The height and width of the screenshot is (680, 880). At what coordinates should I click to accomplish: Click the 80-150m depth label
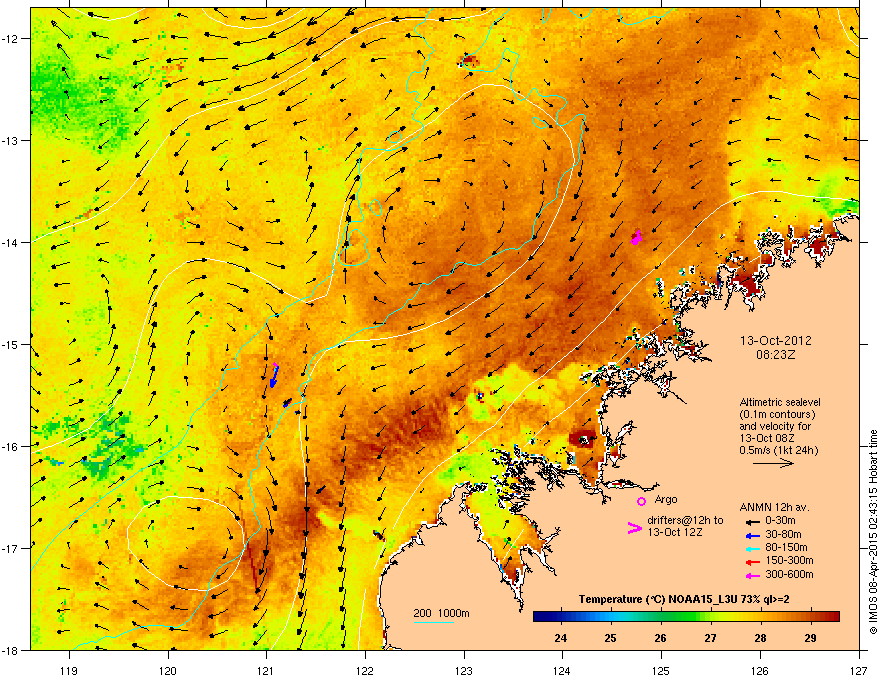pyautogui.click(x=786, y=547)
